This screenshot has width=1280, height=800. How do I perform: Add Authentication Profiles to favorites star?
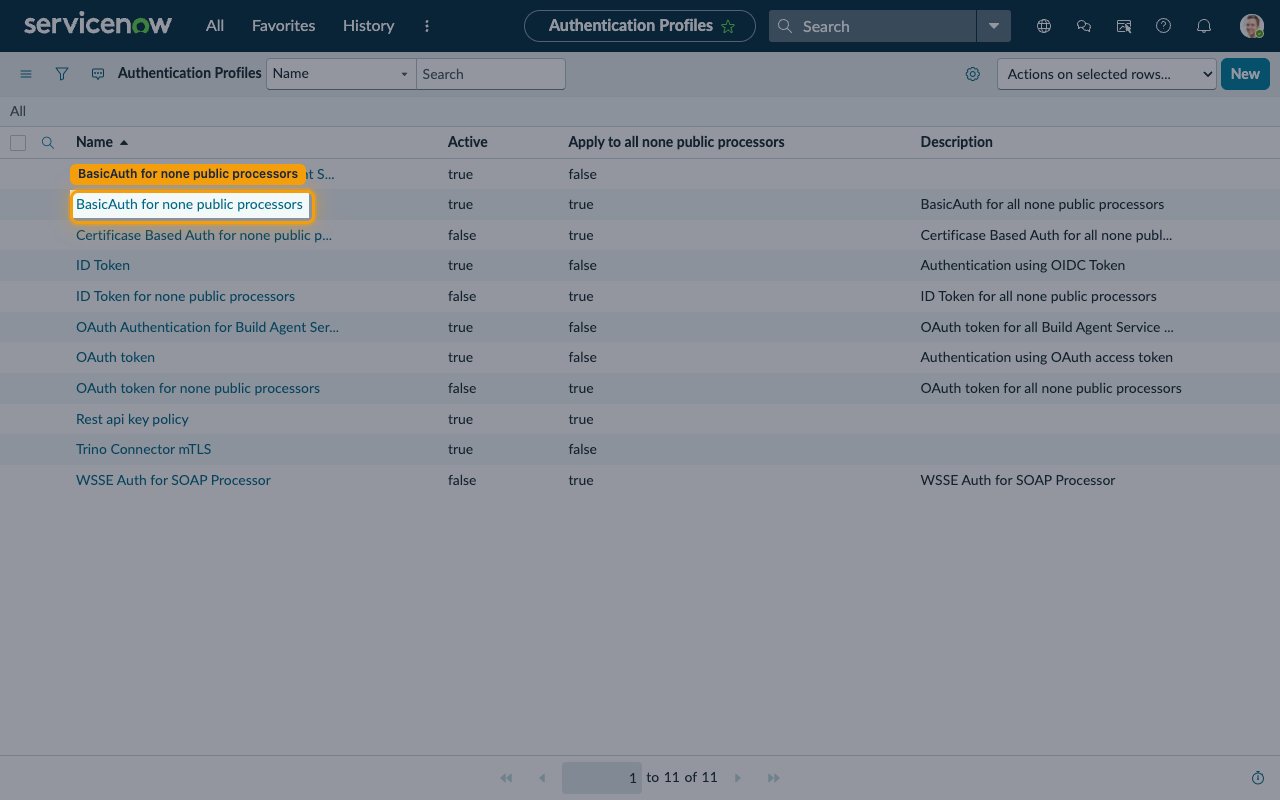[x=728, y=26]
